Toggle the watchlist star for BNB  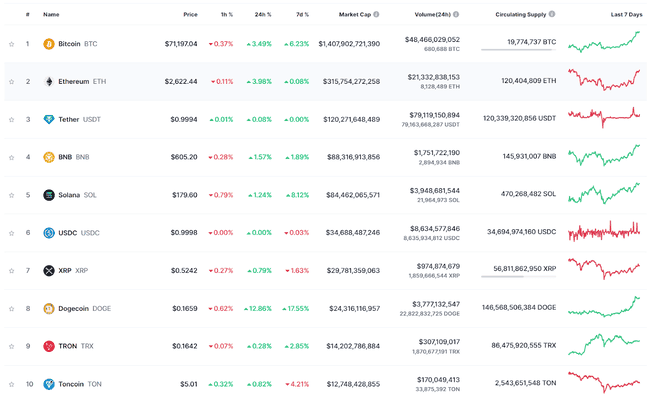click(12, 157)
